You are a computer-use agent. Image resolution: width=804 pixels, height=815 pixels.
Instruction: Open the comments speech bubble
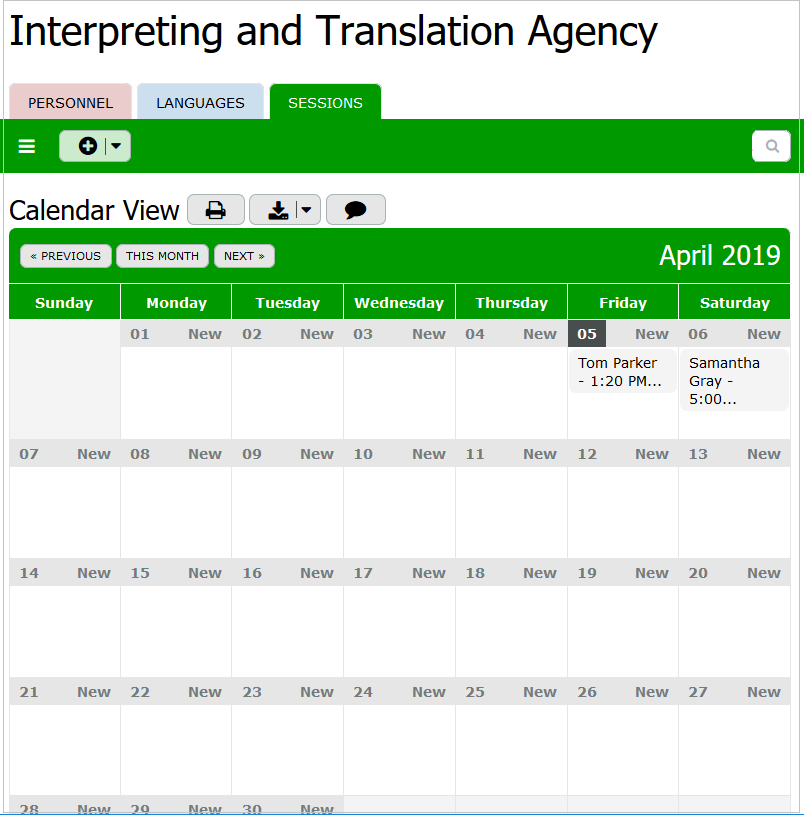pos(355,210)
